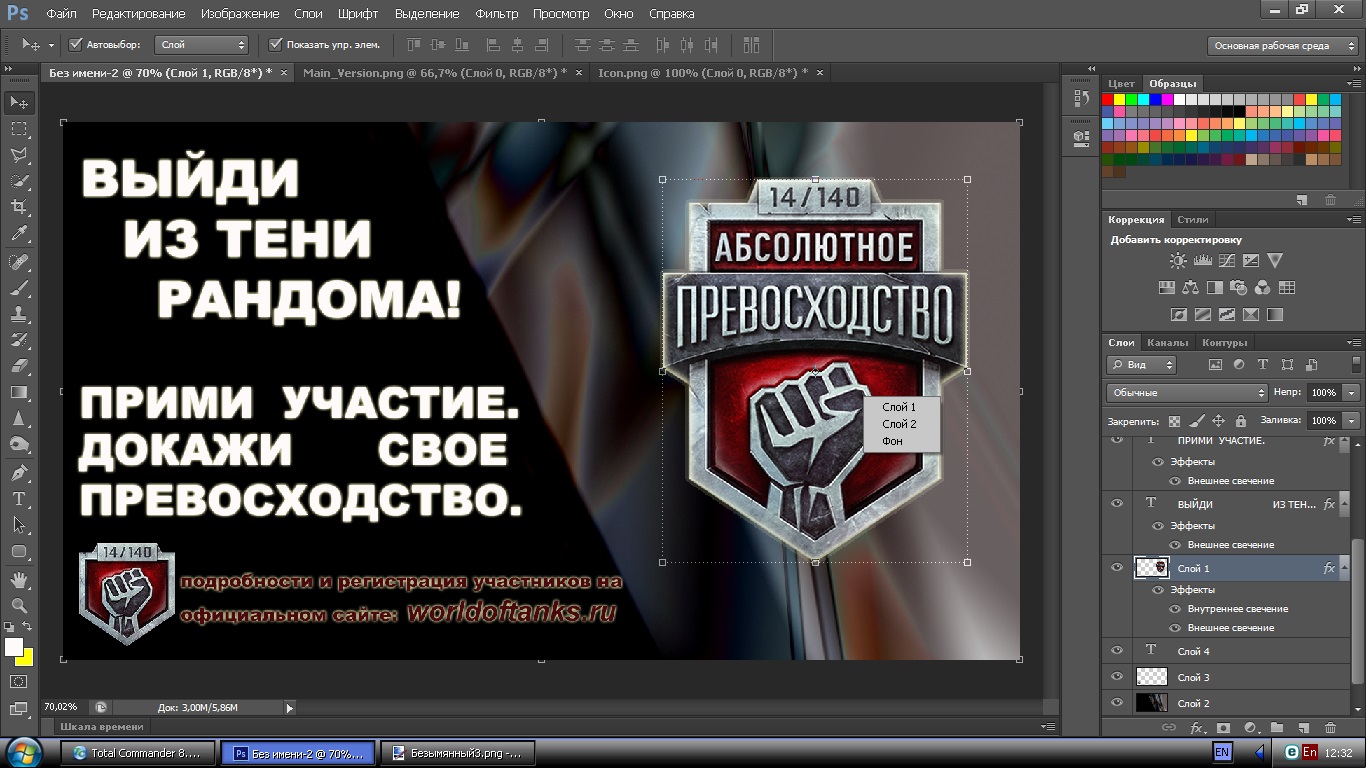
Task: Create a new group with the folder icon
Action: [x=1277, y=728]
